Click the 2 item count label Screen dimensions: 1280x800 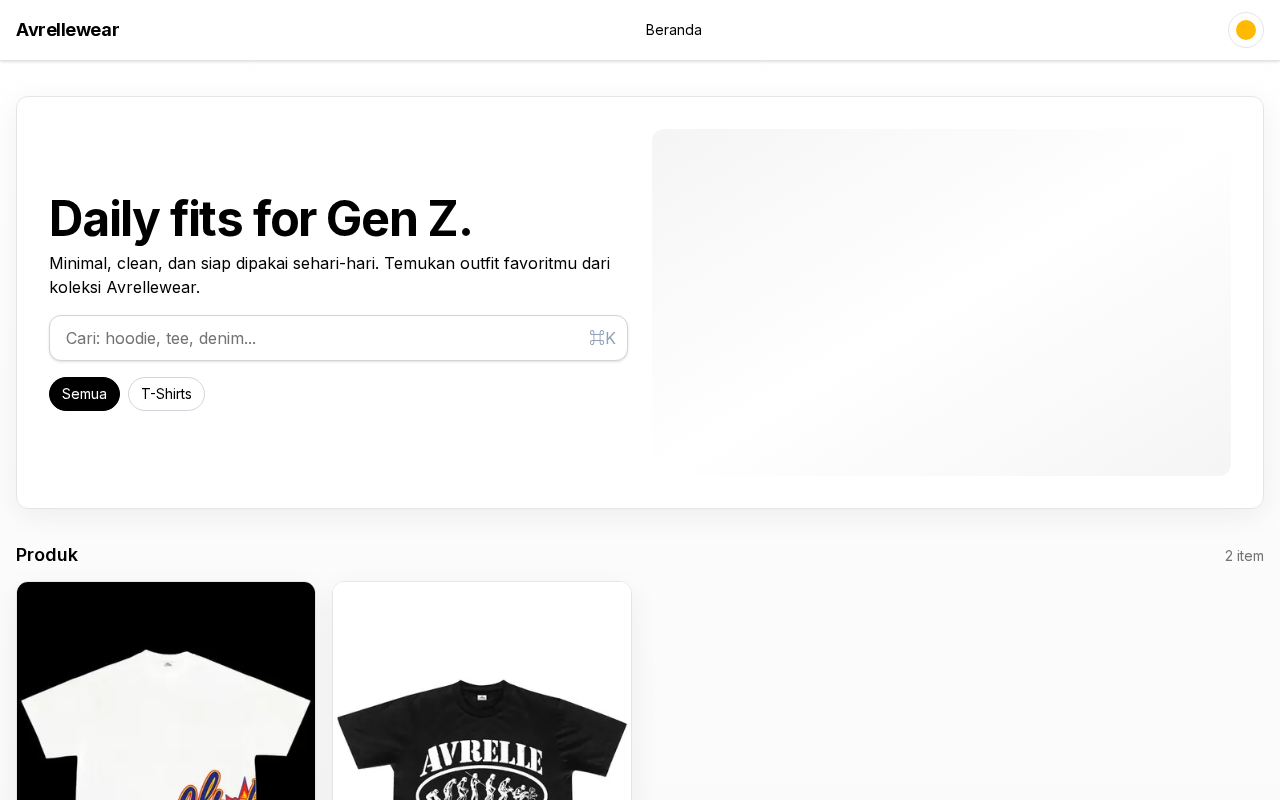tap(1244, 556)
